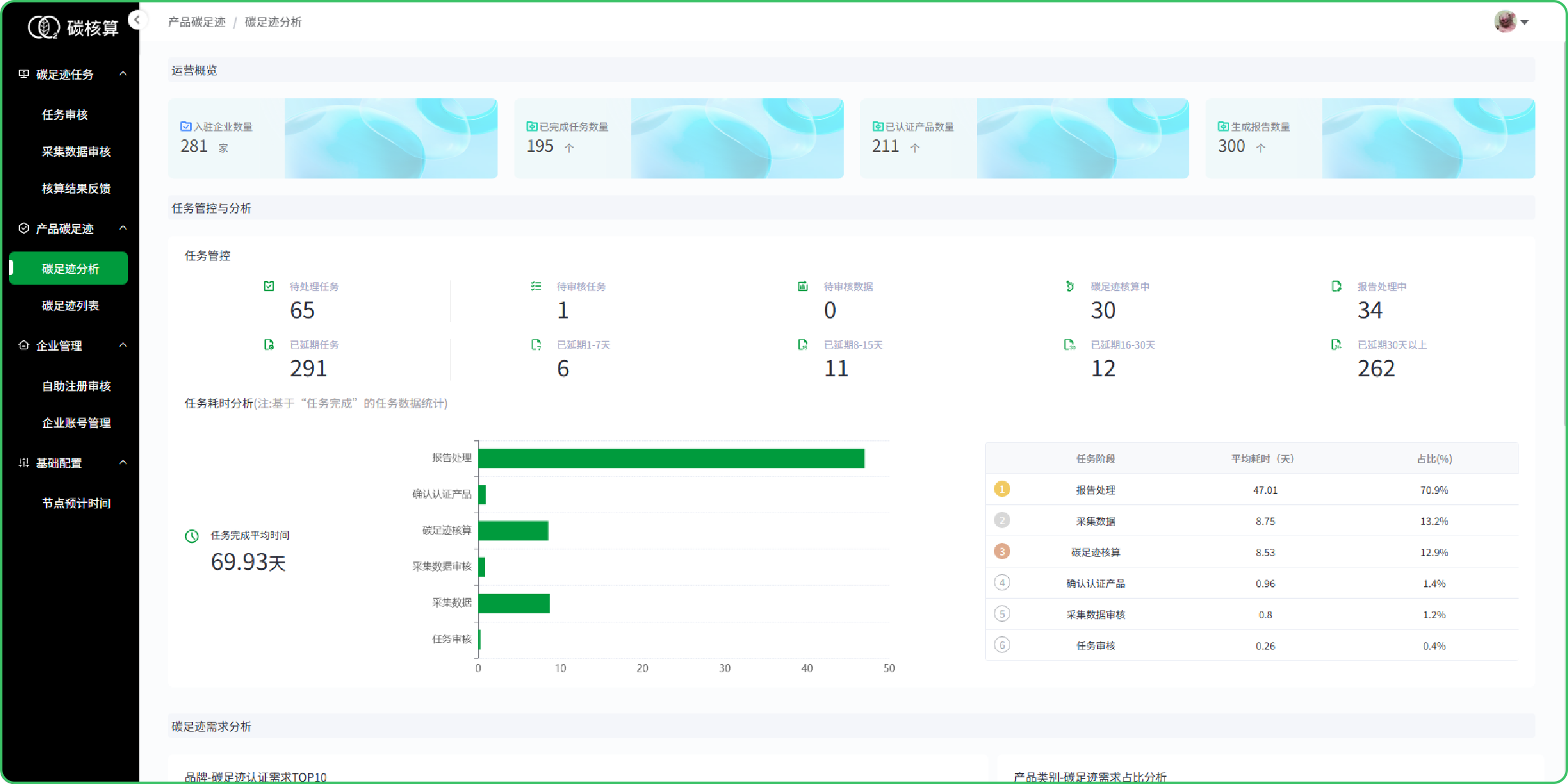The image size is (1568, 784).
Task: Click the 已延期任务 file icon
Action: (268, 344)
